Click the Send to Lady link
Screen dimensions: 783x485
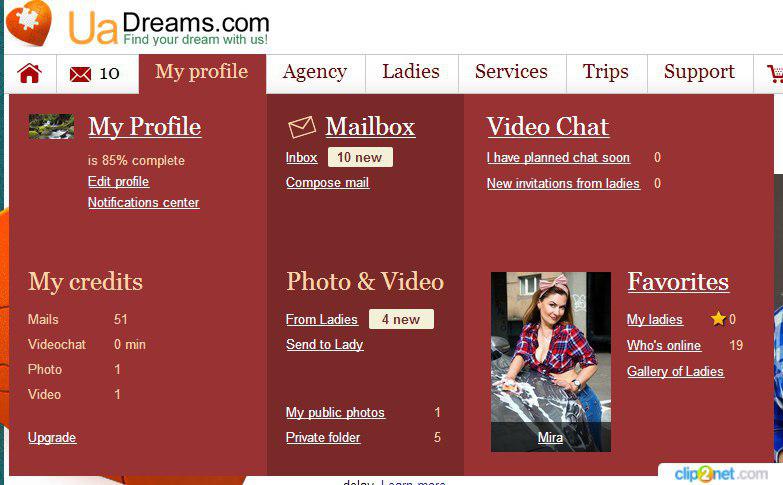325,345
